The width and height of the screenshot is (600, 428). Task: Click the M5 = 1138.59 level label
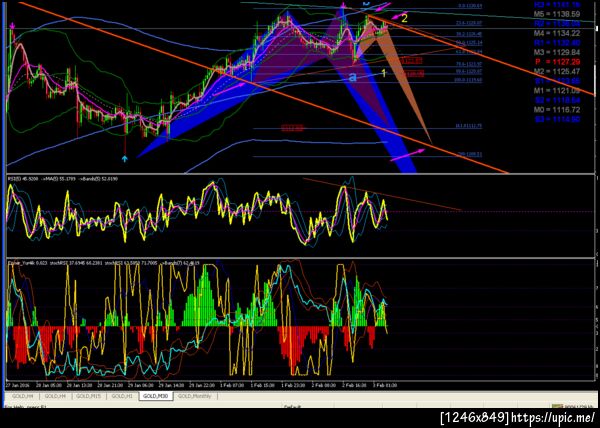coord(557,14)
